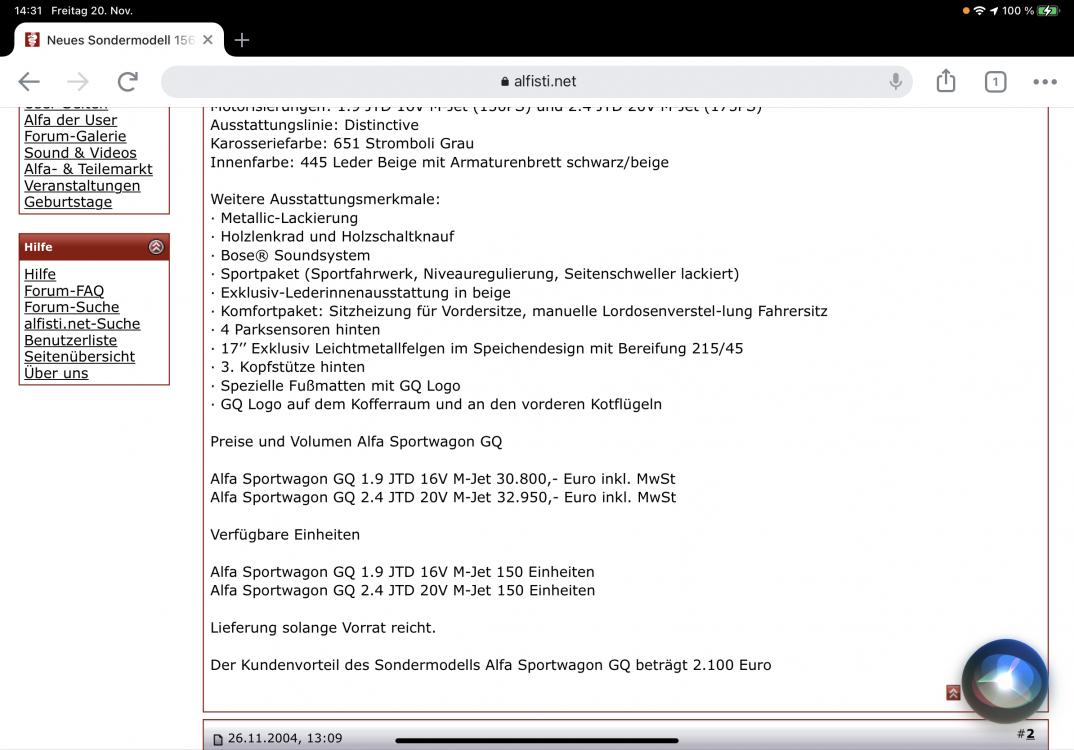Open Forum-FAQ link
The width and height of the screenshot is (1074, 750).
point(64,291)
